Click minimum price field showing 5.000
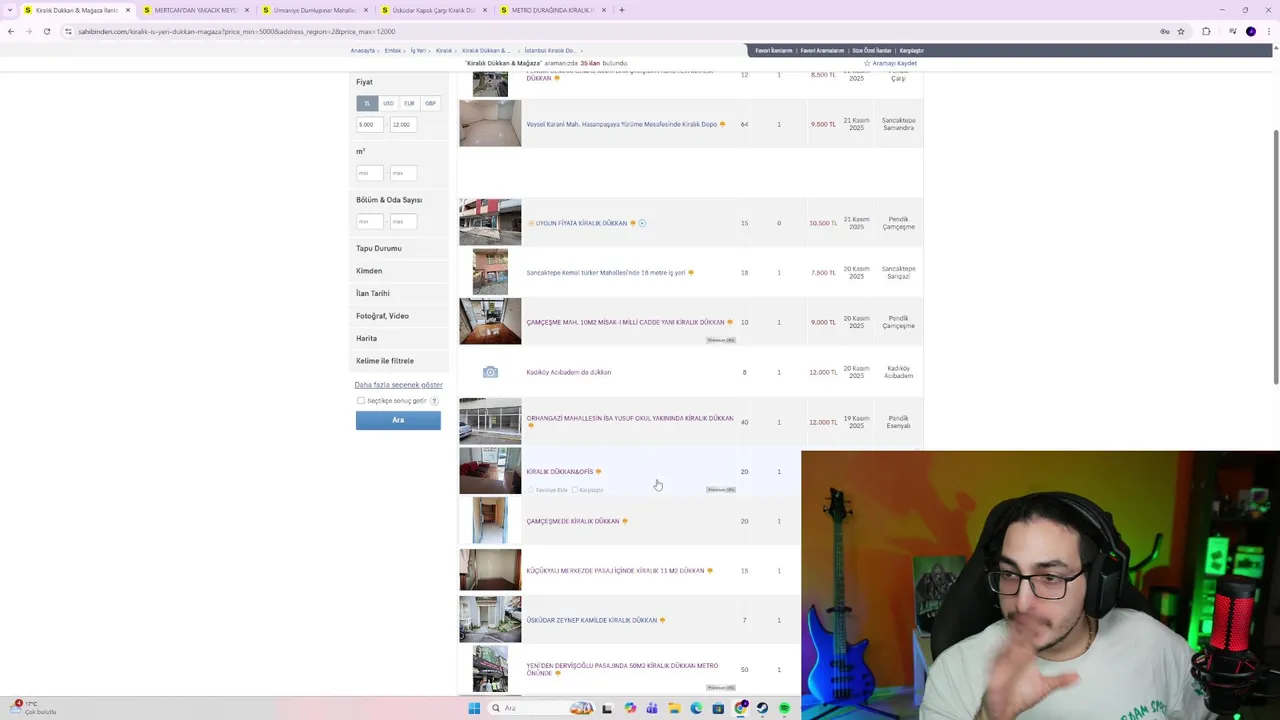 pyautogui.click(x=370, y=125)
